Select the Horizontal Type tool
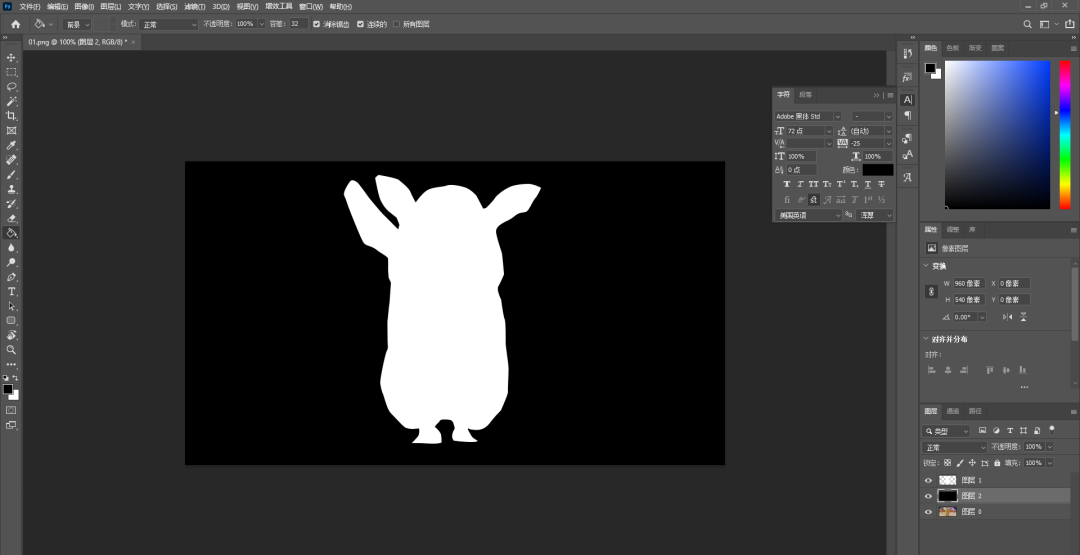The height and width of the screenshot is (555, 1080). (x=11, y=291)
